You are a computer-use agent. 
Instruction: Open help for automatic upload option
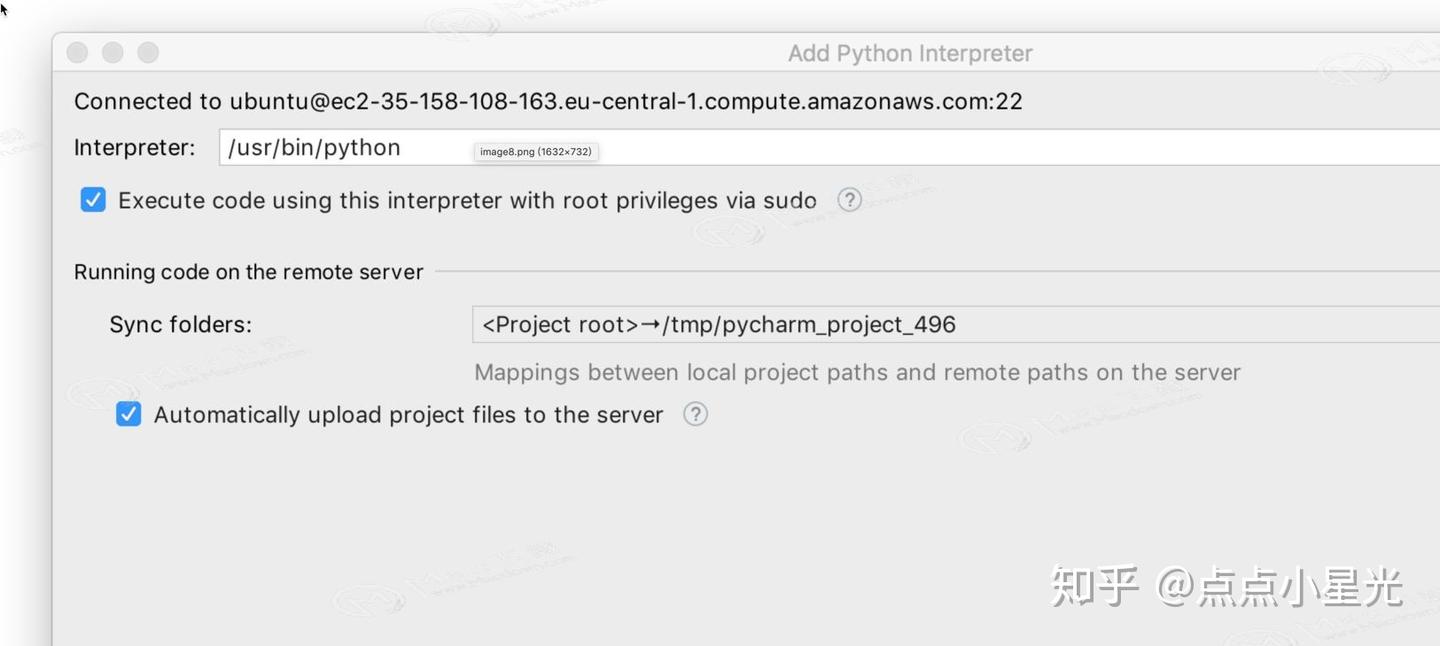(x=695, y=414)
